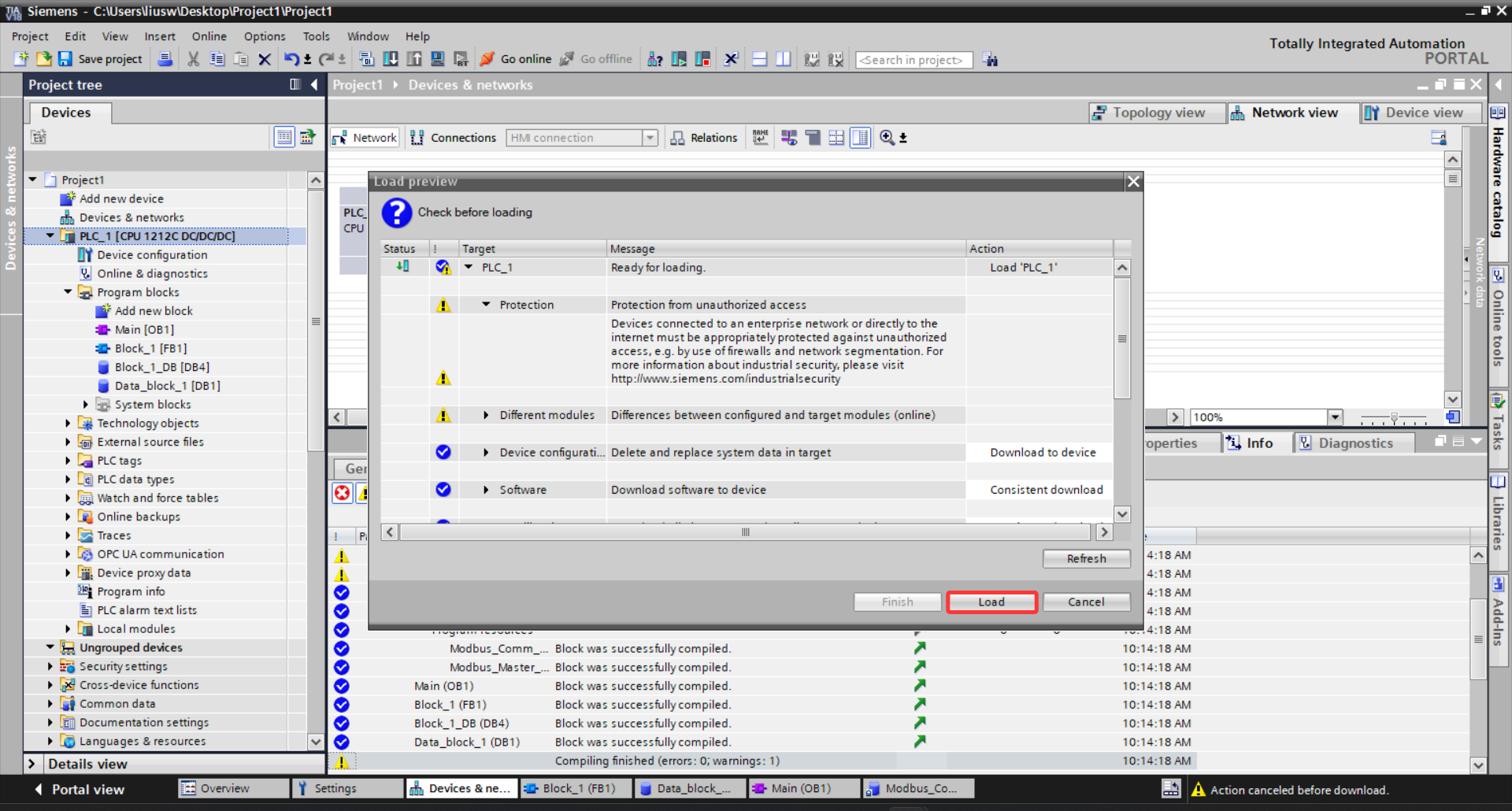Click the Cross-references icon
The width and height of the screenshot is (1512, 811).
coord(731,59)
